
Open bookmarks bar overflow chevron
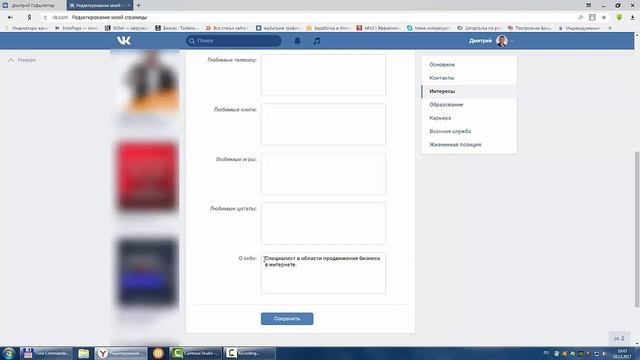610,28
